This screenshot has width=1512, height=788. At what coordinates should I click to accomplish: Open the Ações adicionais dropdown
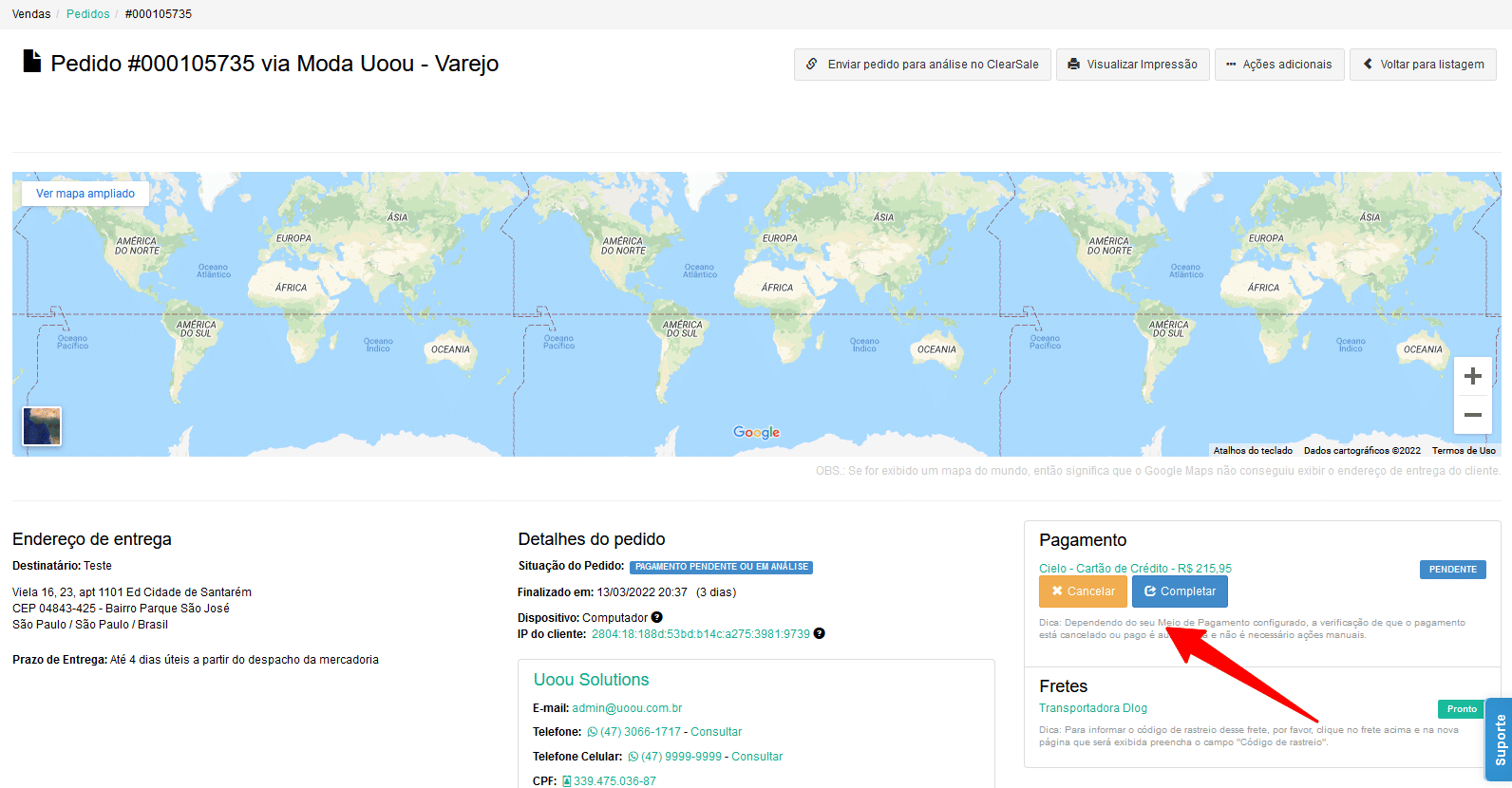click(x=1278, y=65)
